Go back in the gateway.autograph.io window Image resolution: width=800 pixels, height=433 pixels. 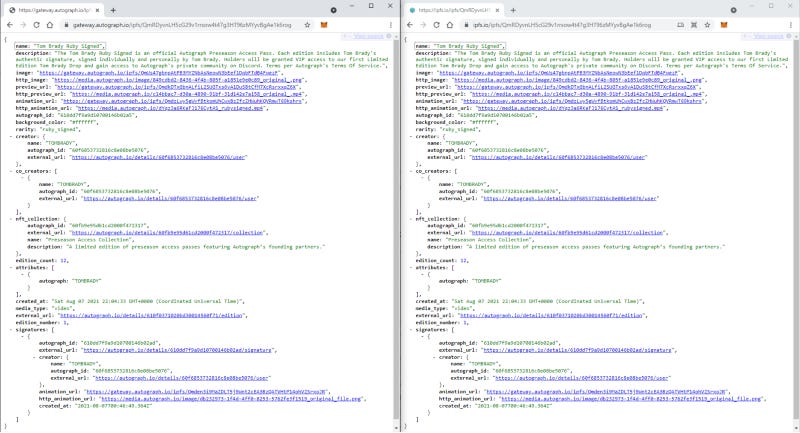(10, 24)
